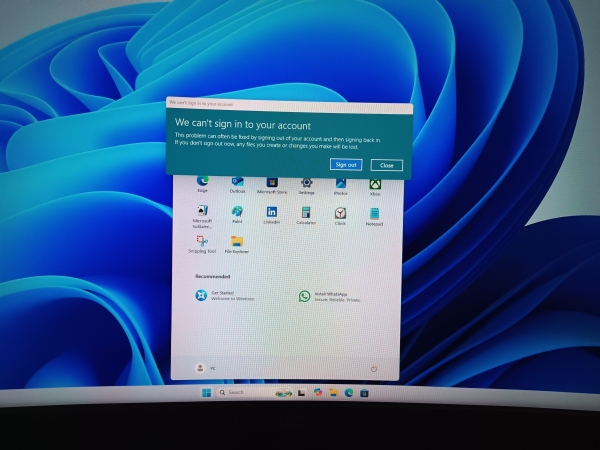Image resolution: width=600 pixels, height=450 pixels.
Task: Open File Explorer from the taskbar
Action: [333, 393]
